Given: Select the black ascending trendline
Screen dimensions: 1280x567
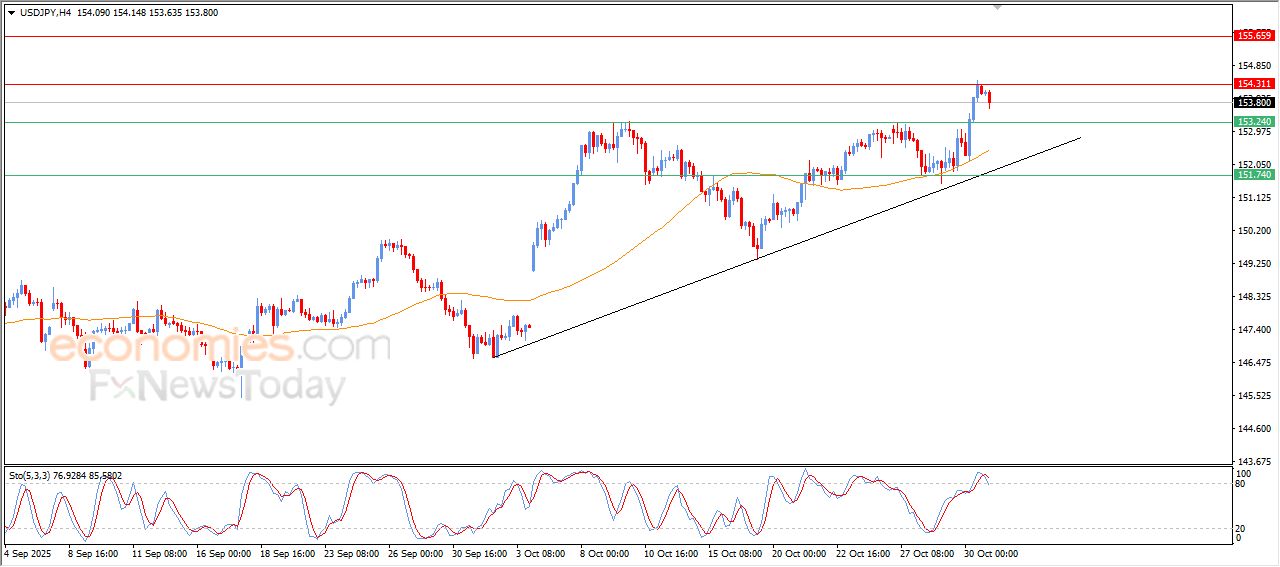Looking at the screenshot, I should click(x=787, y=246).
